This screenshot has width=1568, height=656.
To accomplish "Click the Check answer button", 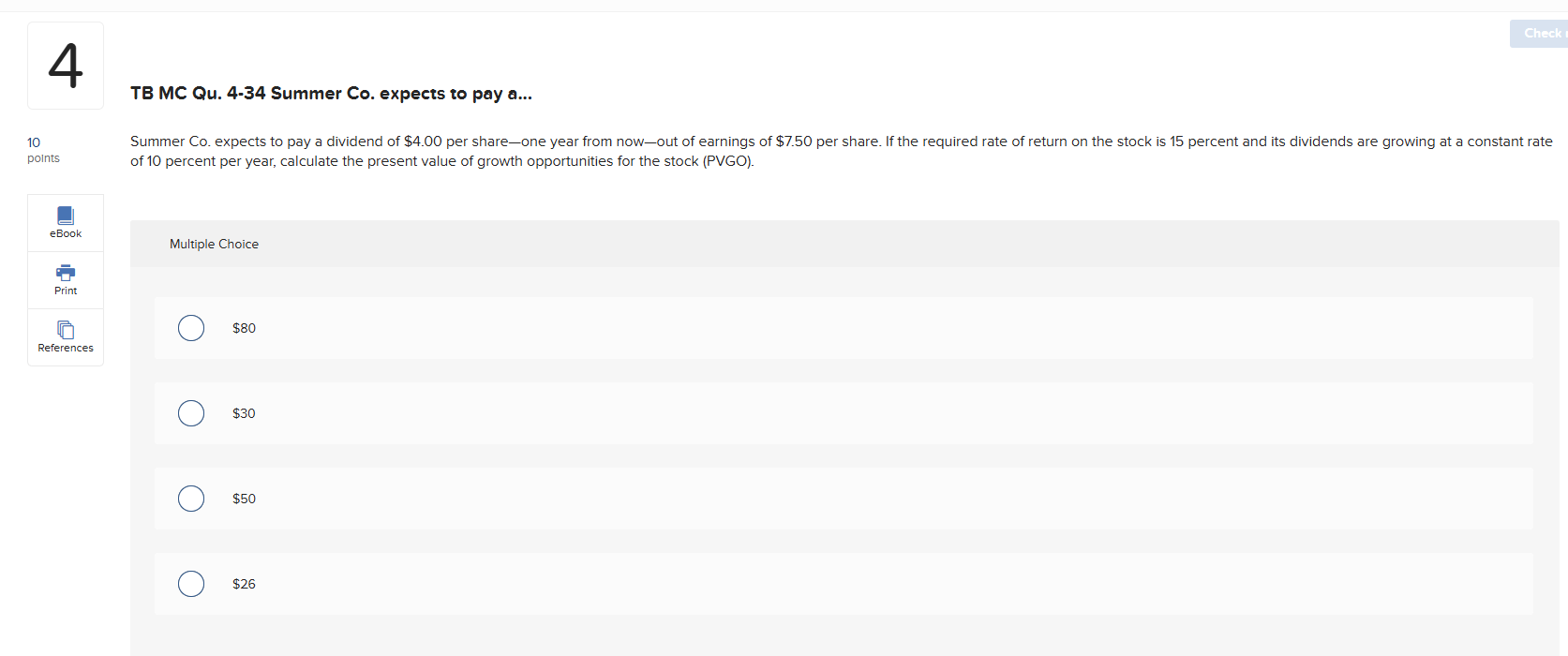I will click(1541, 33).
